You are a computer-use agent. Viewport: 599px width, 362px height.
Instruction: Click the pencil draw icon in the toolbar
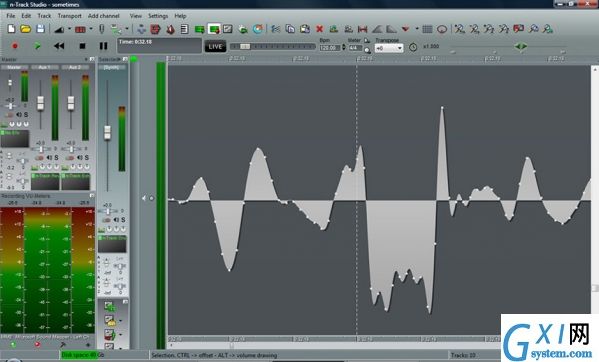(228, 29)
